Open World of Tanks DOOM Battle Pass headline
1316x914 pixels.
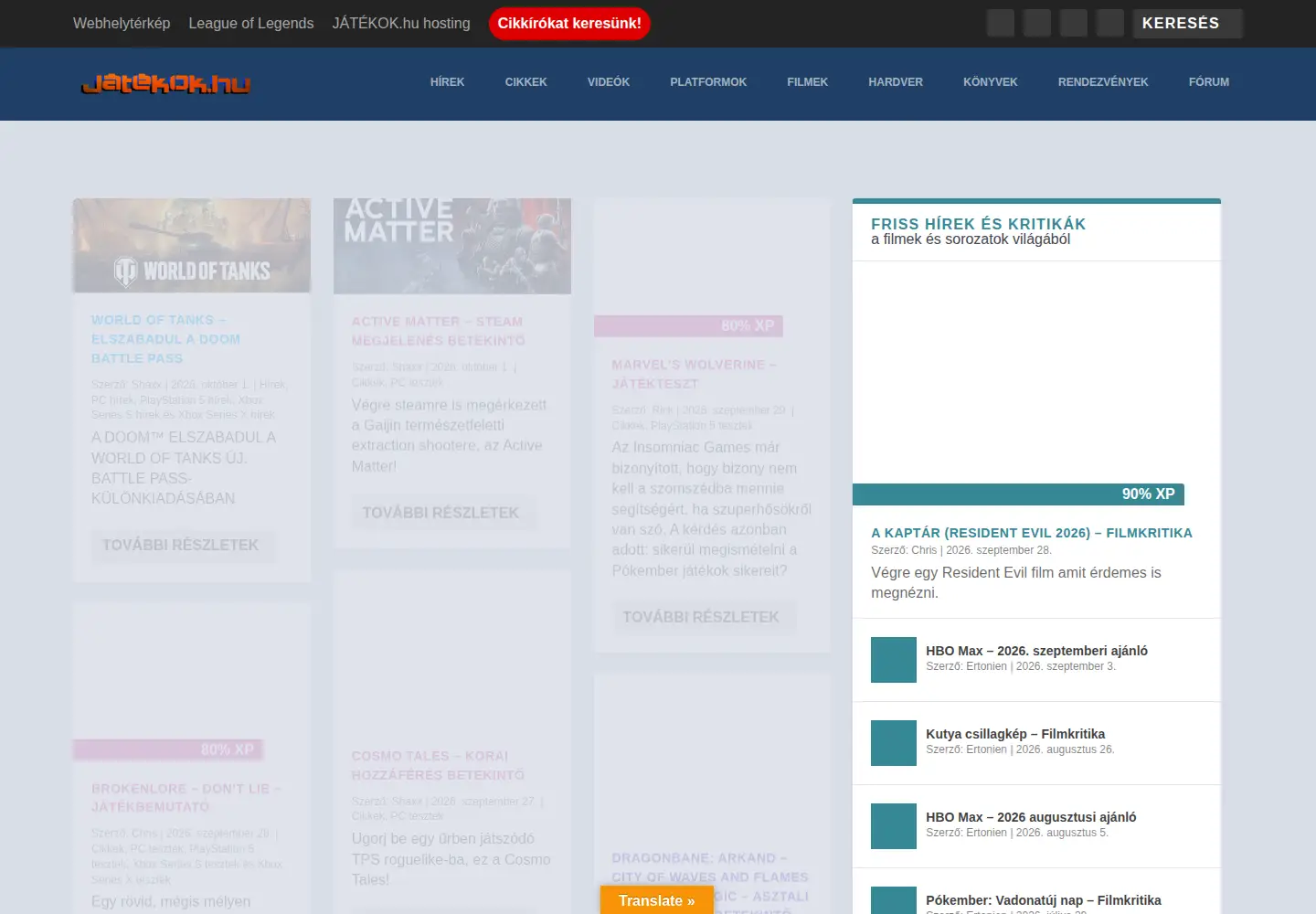(x=166, y=339)
